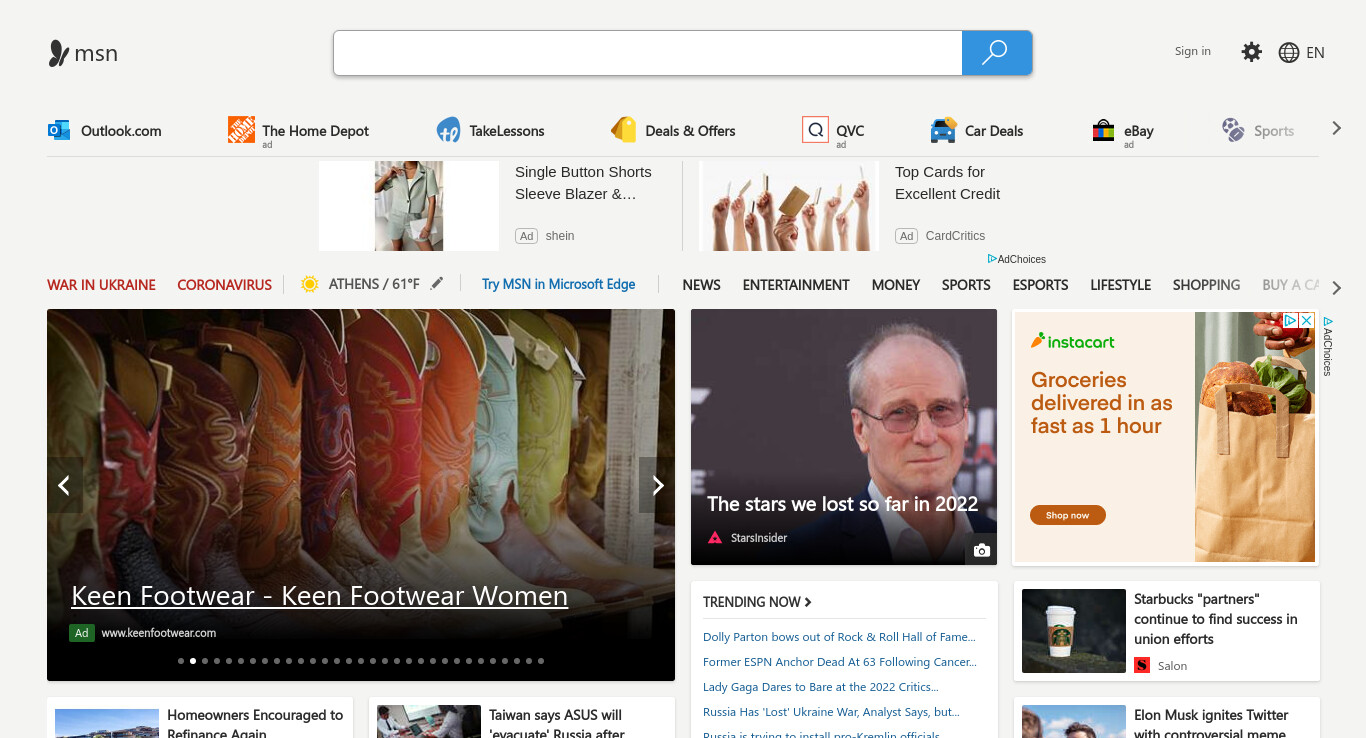Click the TakeLessons blue logo icon

448,130
